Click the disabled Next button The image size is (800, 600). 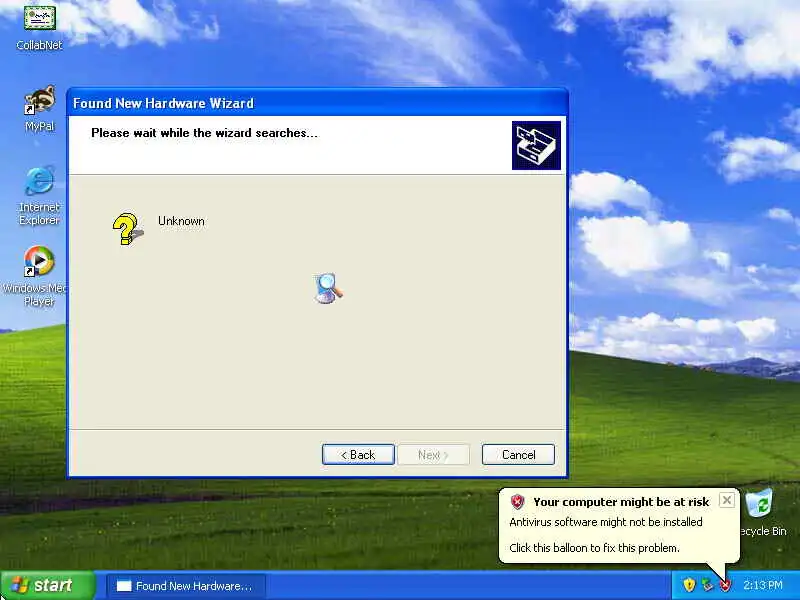tap(433, 455)
